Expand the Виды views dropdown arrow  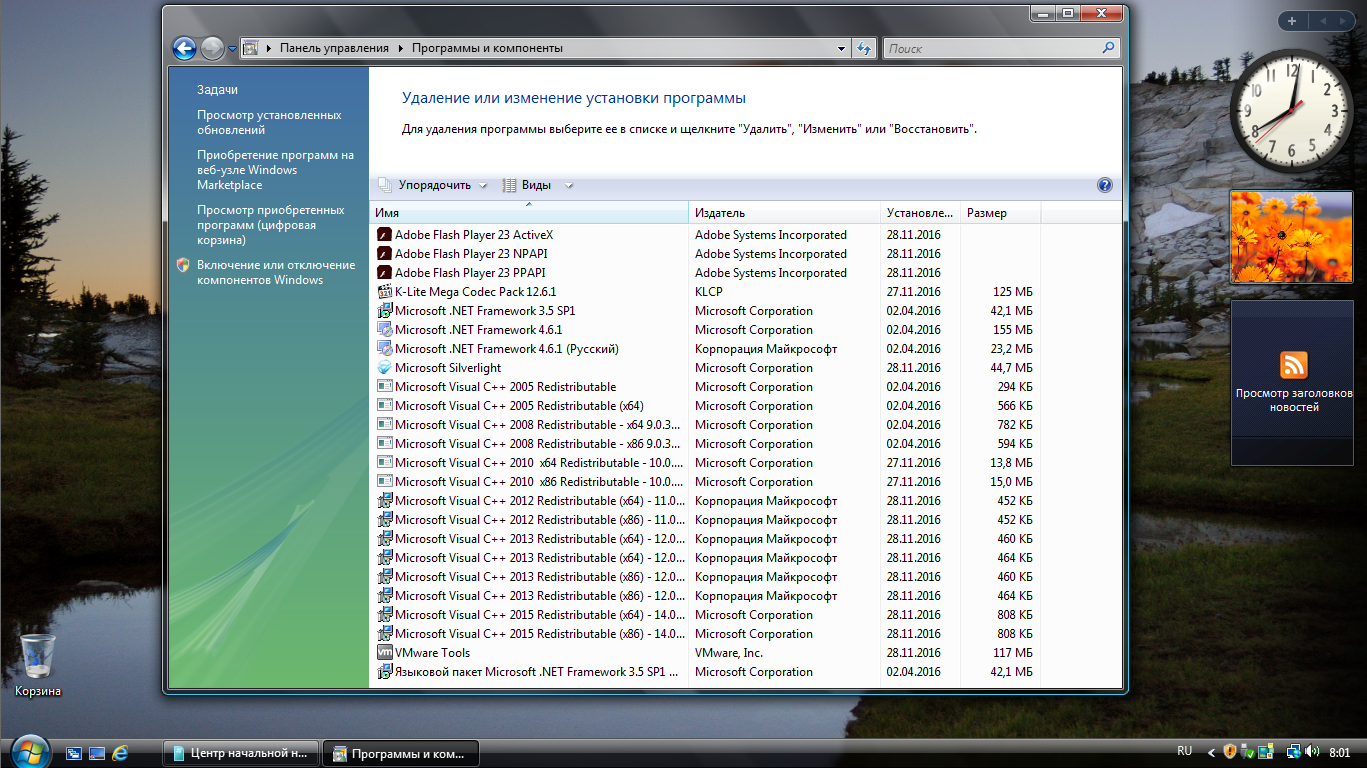[x=569, y=185]
